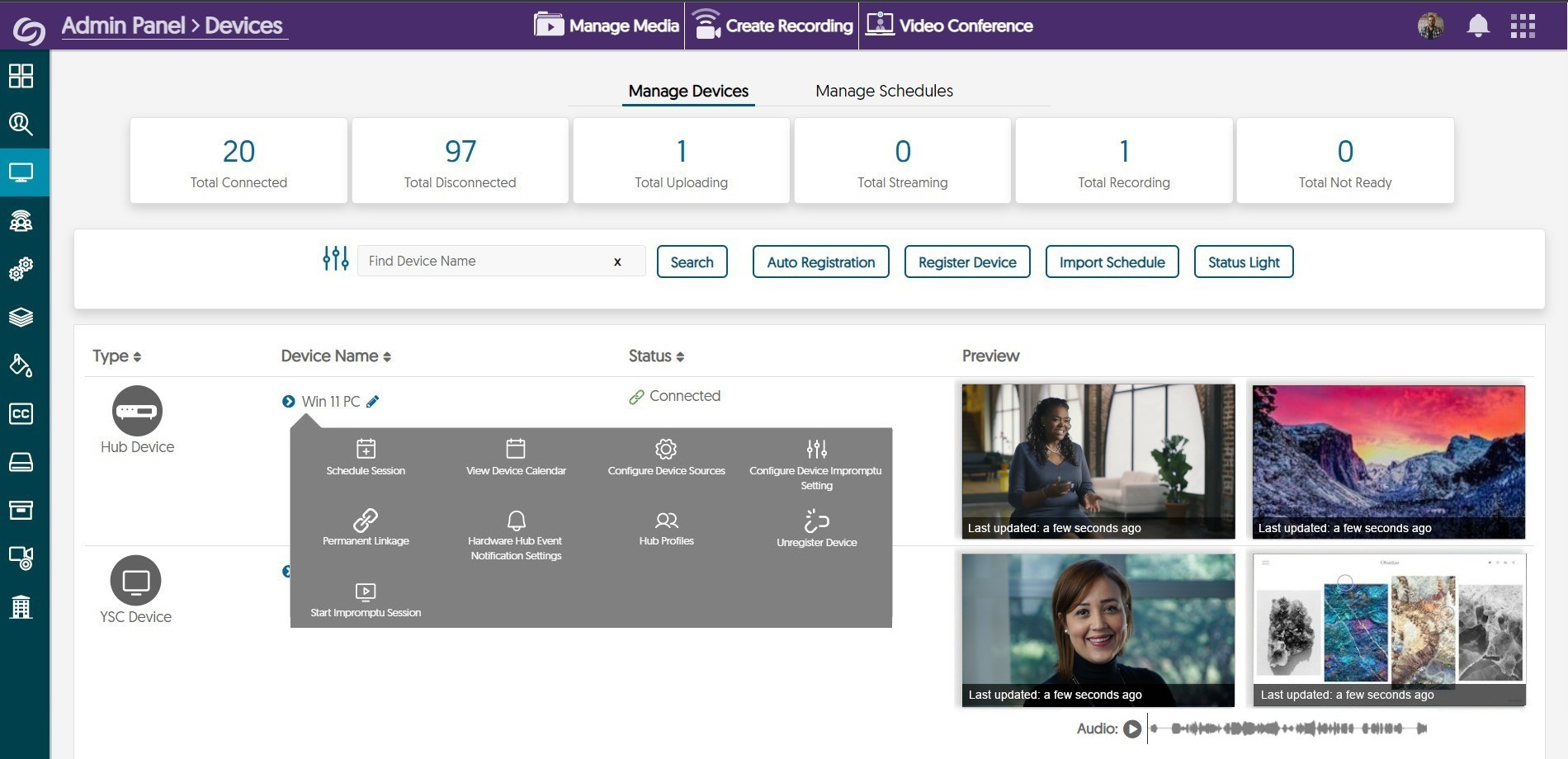Open Closed Captions sidebar icon

pos(21,413)
